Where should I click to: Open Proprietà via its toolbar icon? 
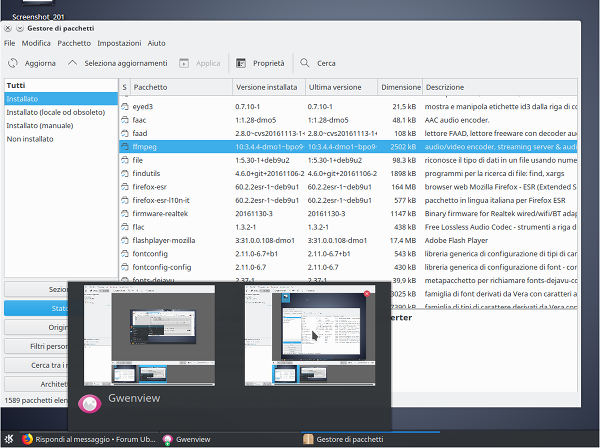pos(241,63)
